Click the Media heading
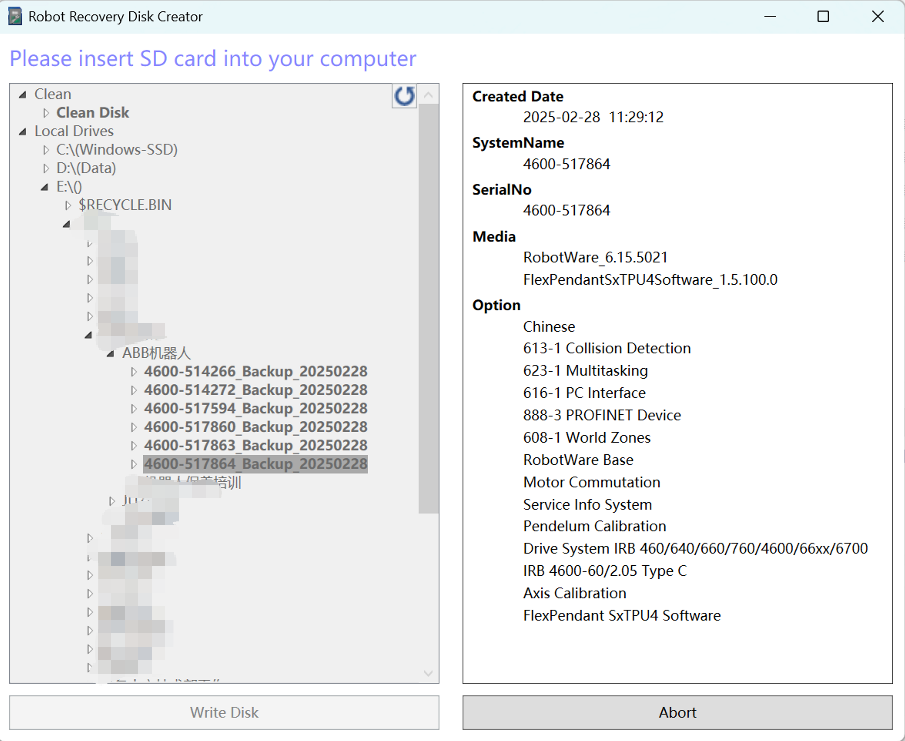The image size is (905, 741). (494, 237)
